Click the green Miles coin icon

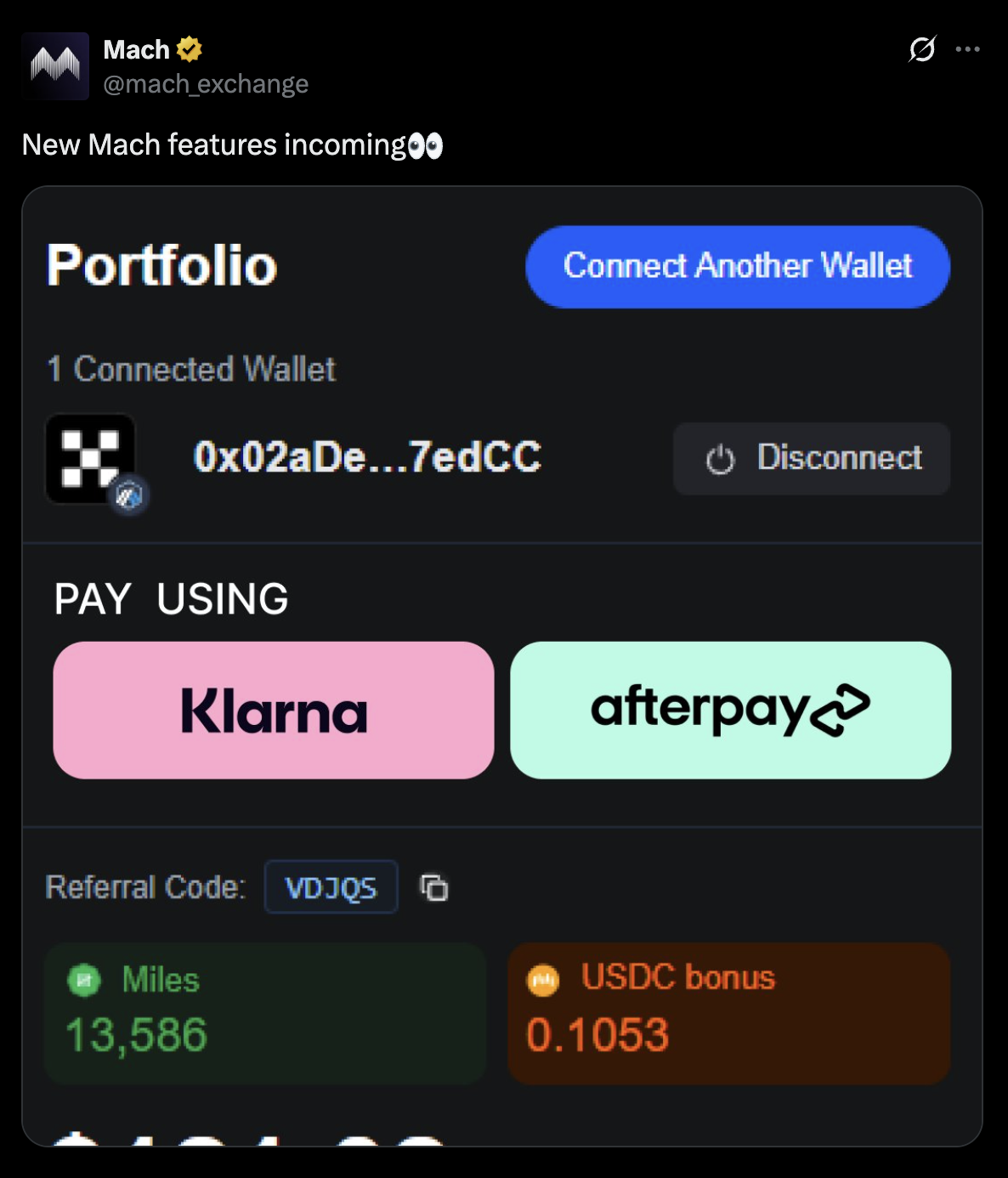click(84, 981)
